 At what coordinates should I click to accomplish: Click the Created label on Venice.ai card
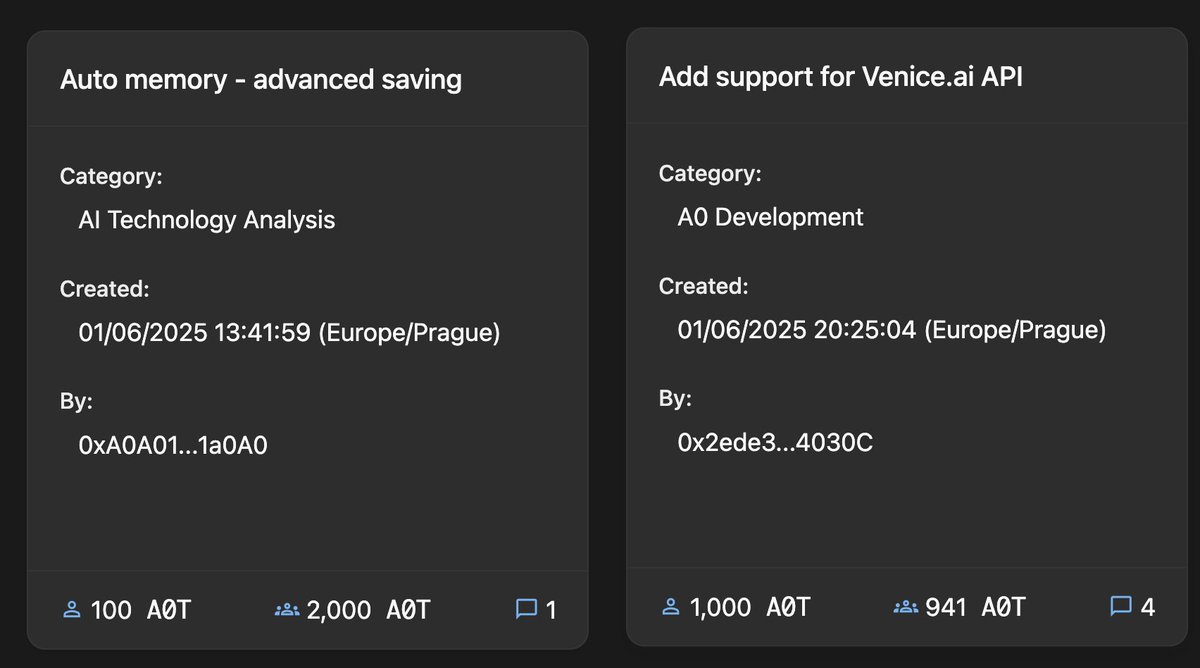703,287
